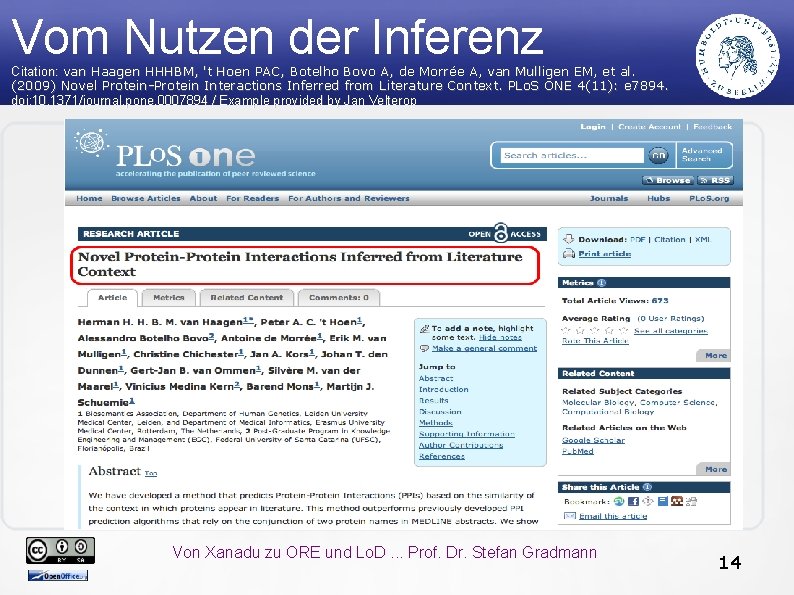Switch to the Related Content tab
Screen dimensions: 794x595
click(247, 298)
